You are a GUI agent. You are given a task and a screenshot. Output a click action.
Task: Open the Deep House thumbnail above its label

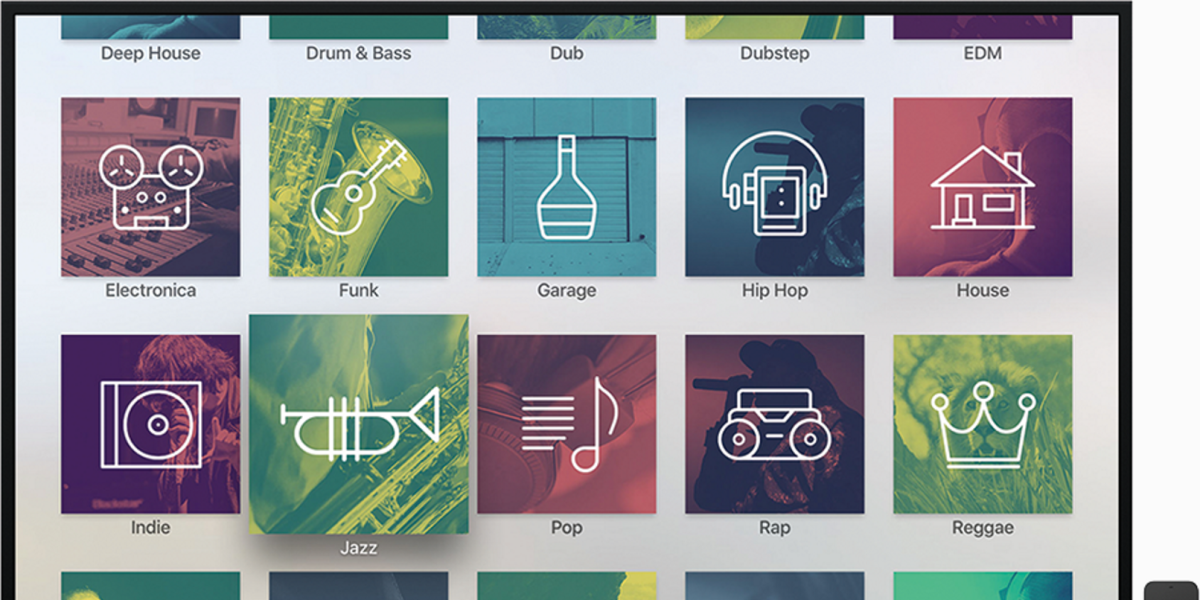click(151, 27)
